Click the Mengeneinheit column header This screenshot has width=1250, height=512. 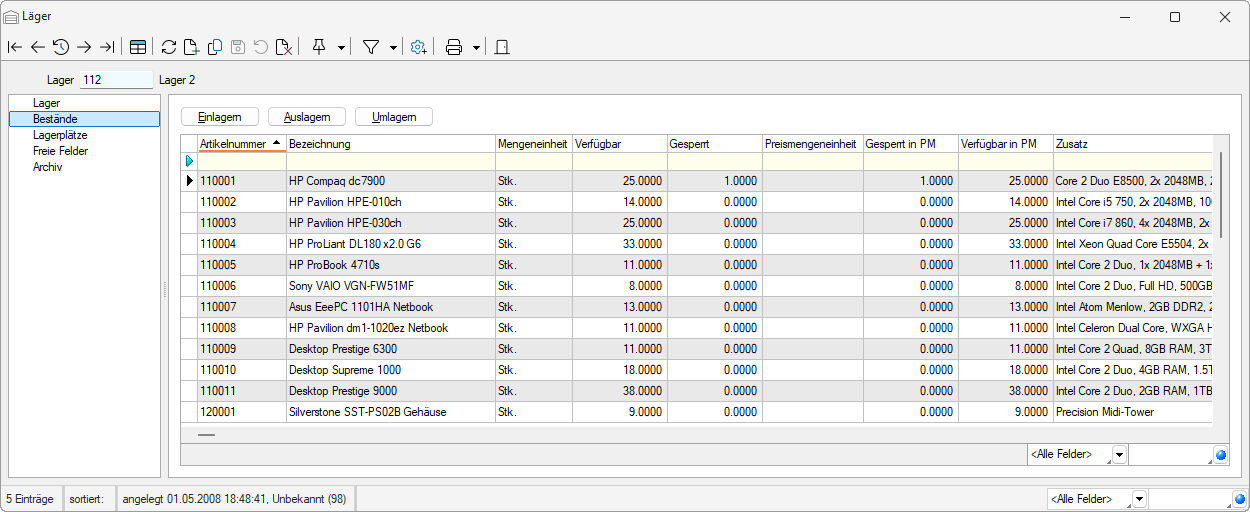click(534, 144)
